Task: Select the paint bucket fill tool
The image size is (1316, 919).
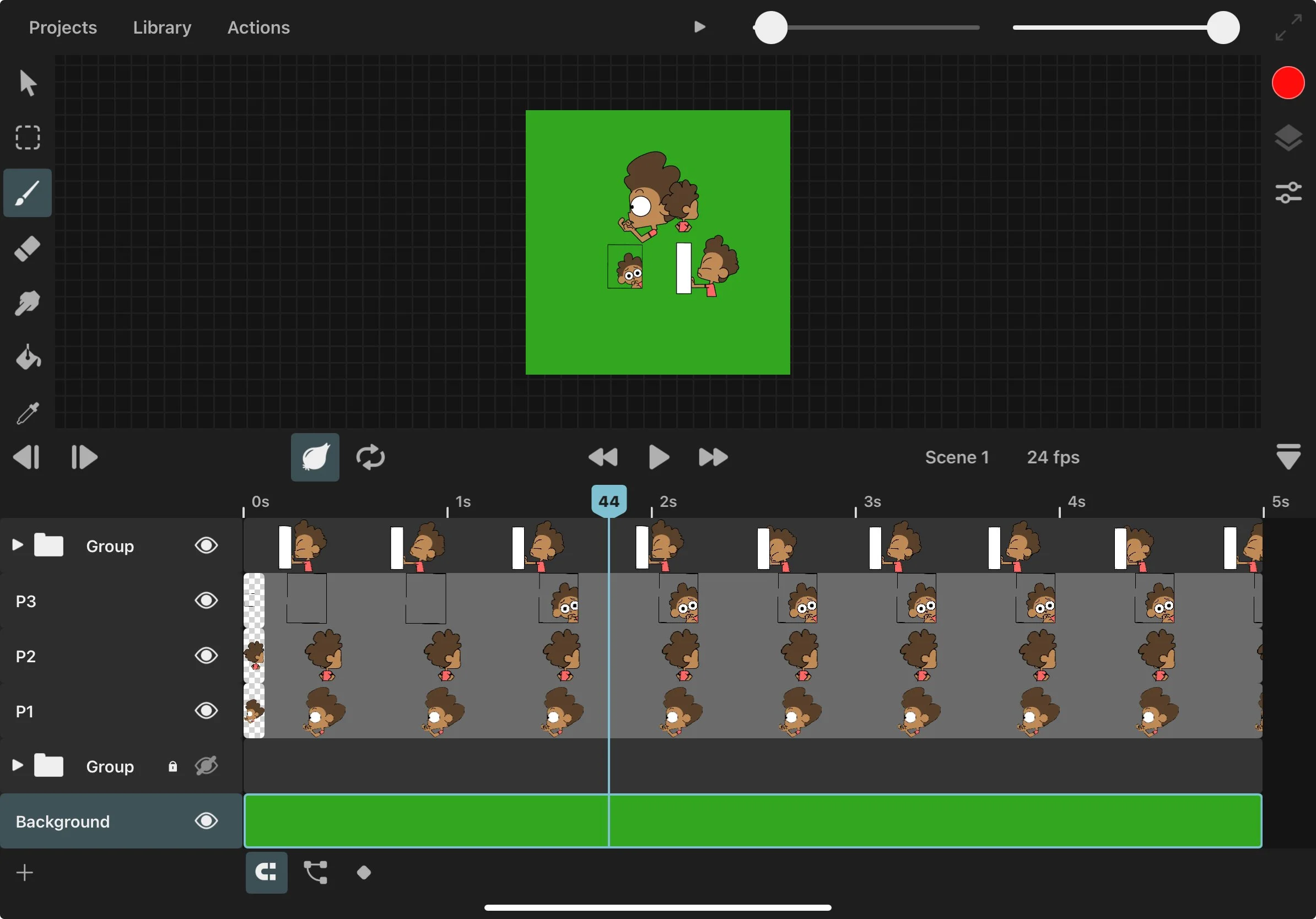Action: click(x=28, y=358)
